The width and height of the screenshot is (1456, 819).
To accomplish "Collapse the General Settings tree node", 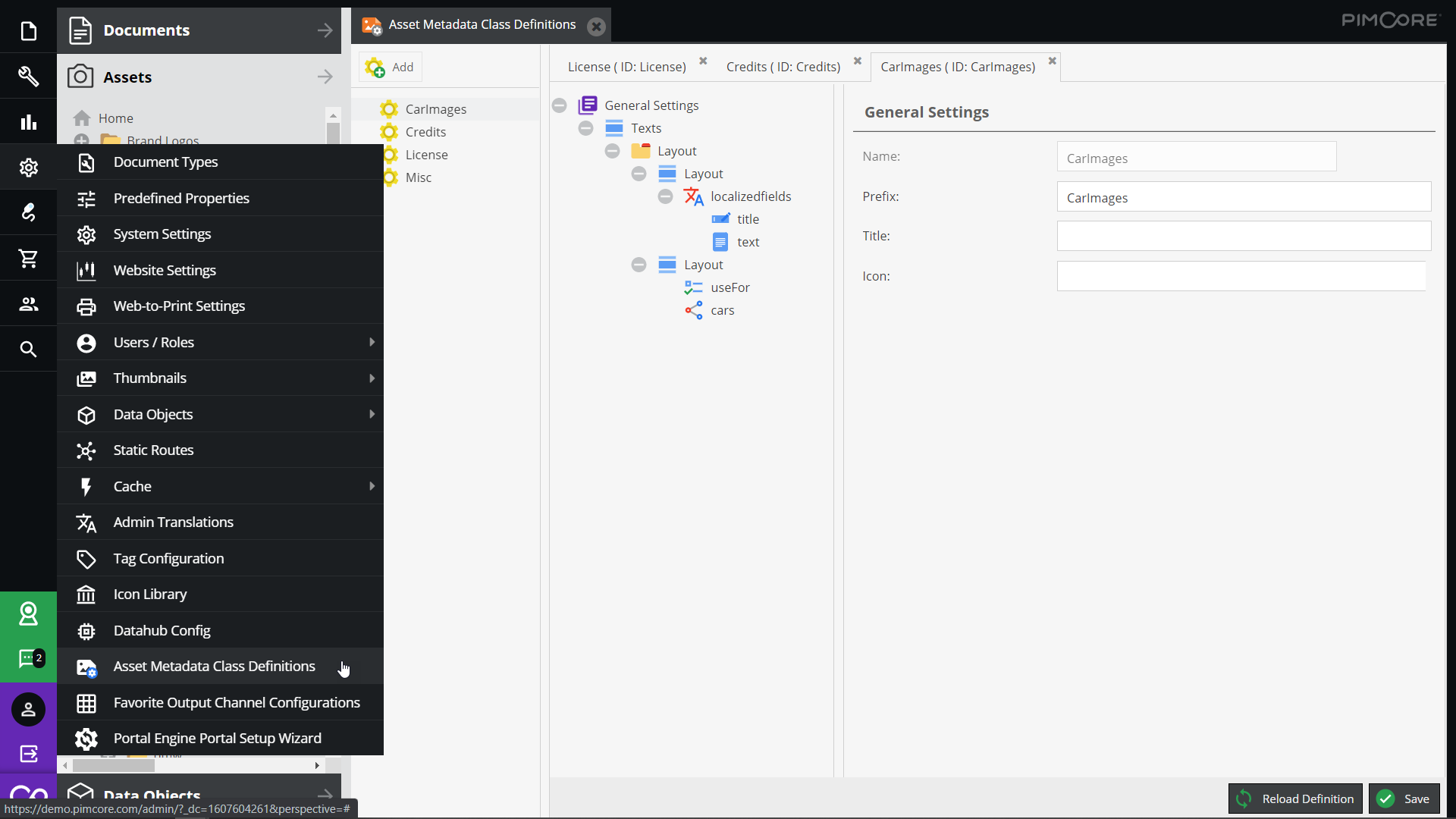I will (560, 105).
